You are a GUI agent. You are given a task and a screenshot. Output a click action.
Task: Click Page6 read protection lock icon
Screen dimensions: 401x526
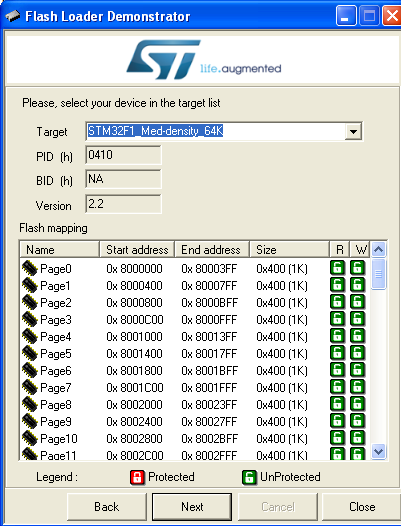338,370
